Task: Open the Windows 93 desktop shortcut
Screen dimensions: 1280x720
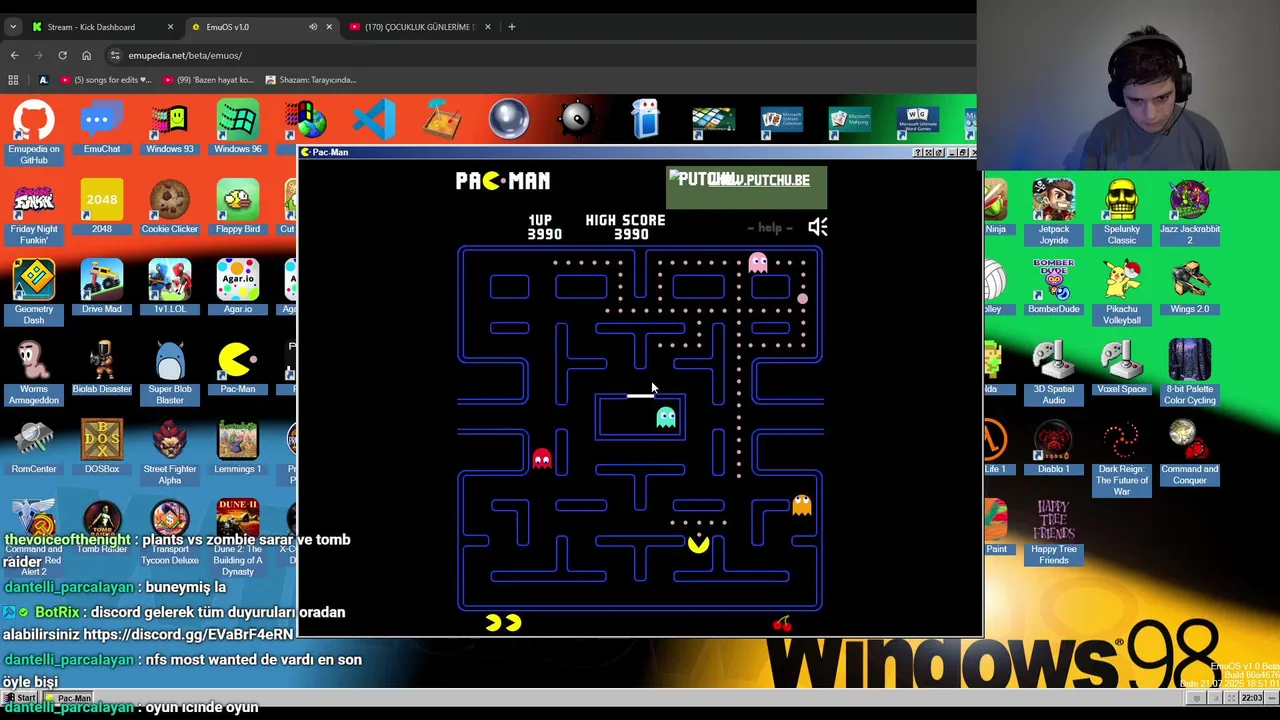Action: coord(170,128)
